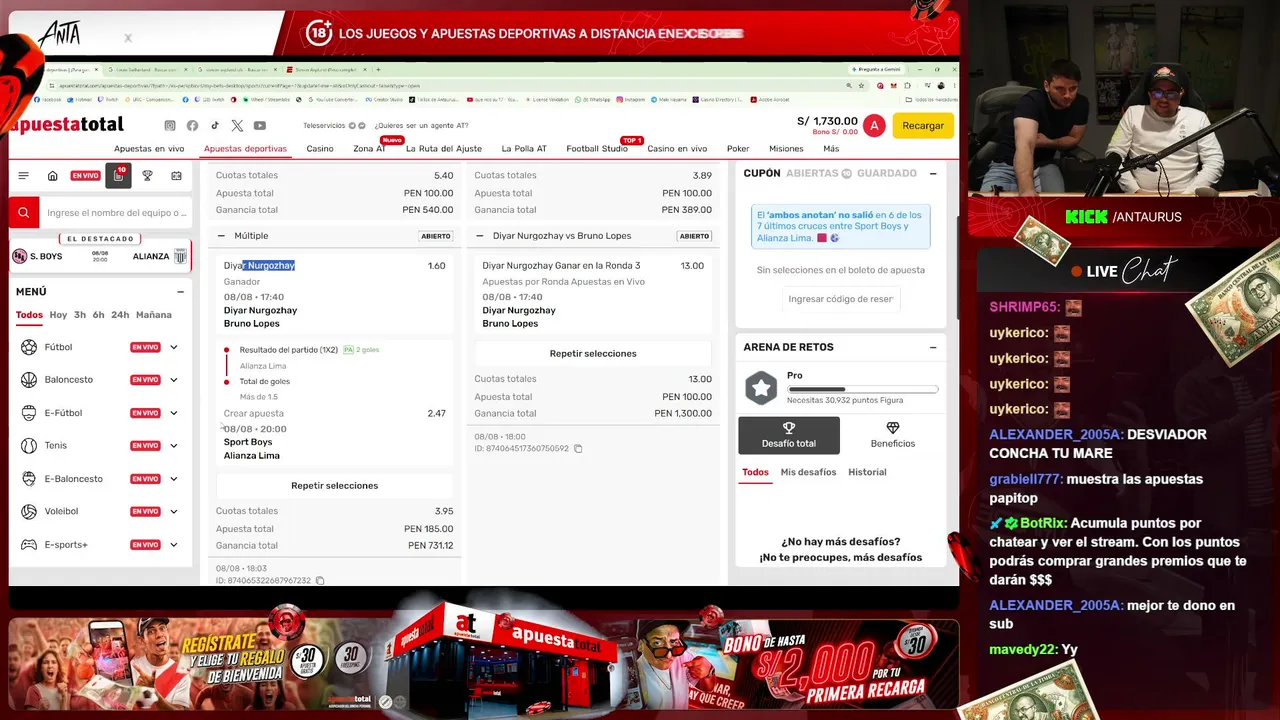Repeat selections for Ronda 3 bet
The width and height of the screenshot is (1280, 720).
tap(593, 354)
